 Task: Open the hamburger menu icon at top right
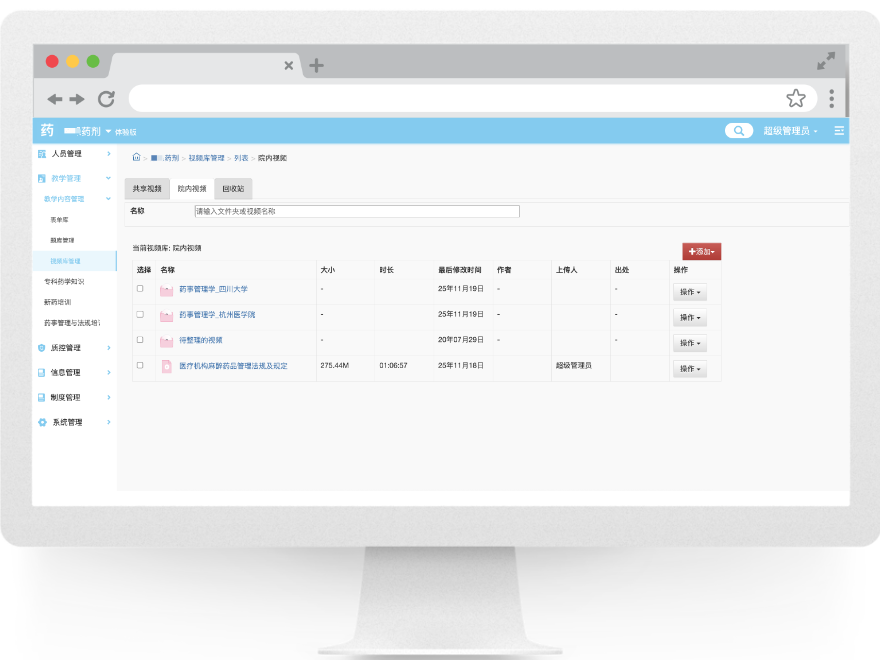coord(839,131)
